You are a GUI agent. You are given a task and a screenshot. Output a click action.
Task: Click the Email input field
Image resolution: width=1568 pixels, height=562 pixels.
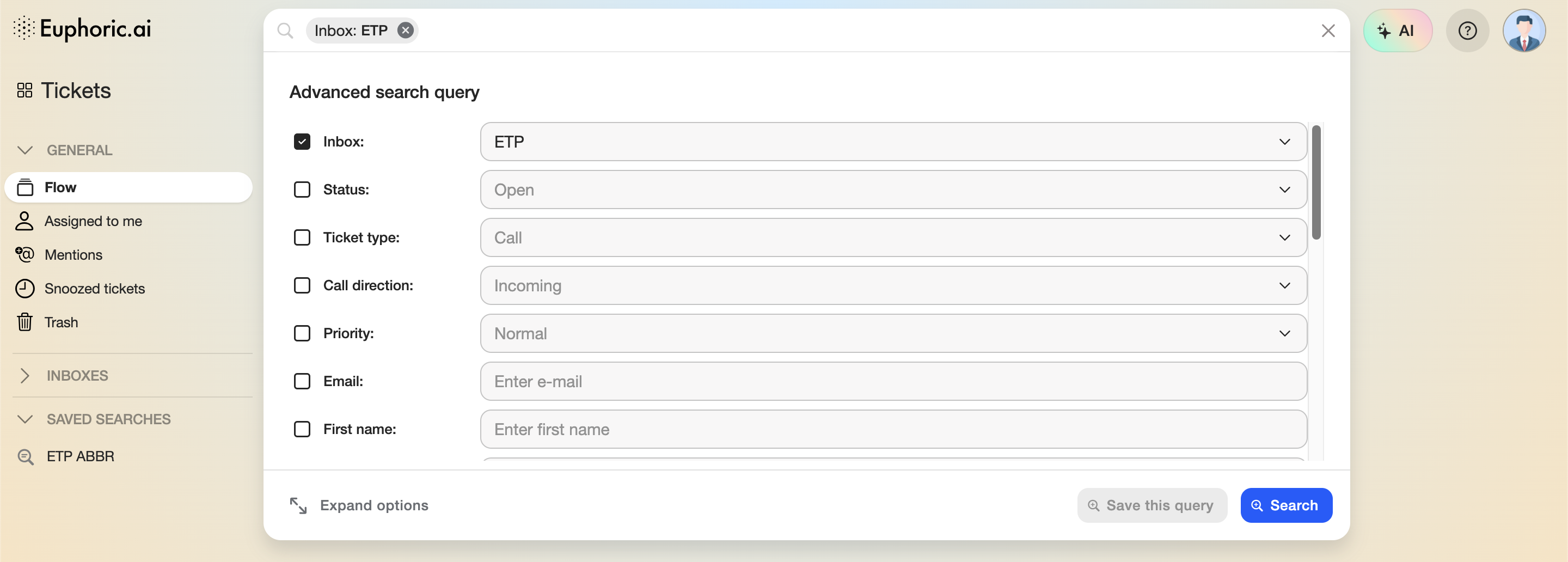[x=893, y=381]
